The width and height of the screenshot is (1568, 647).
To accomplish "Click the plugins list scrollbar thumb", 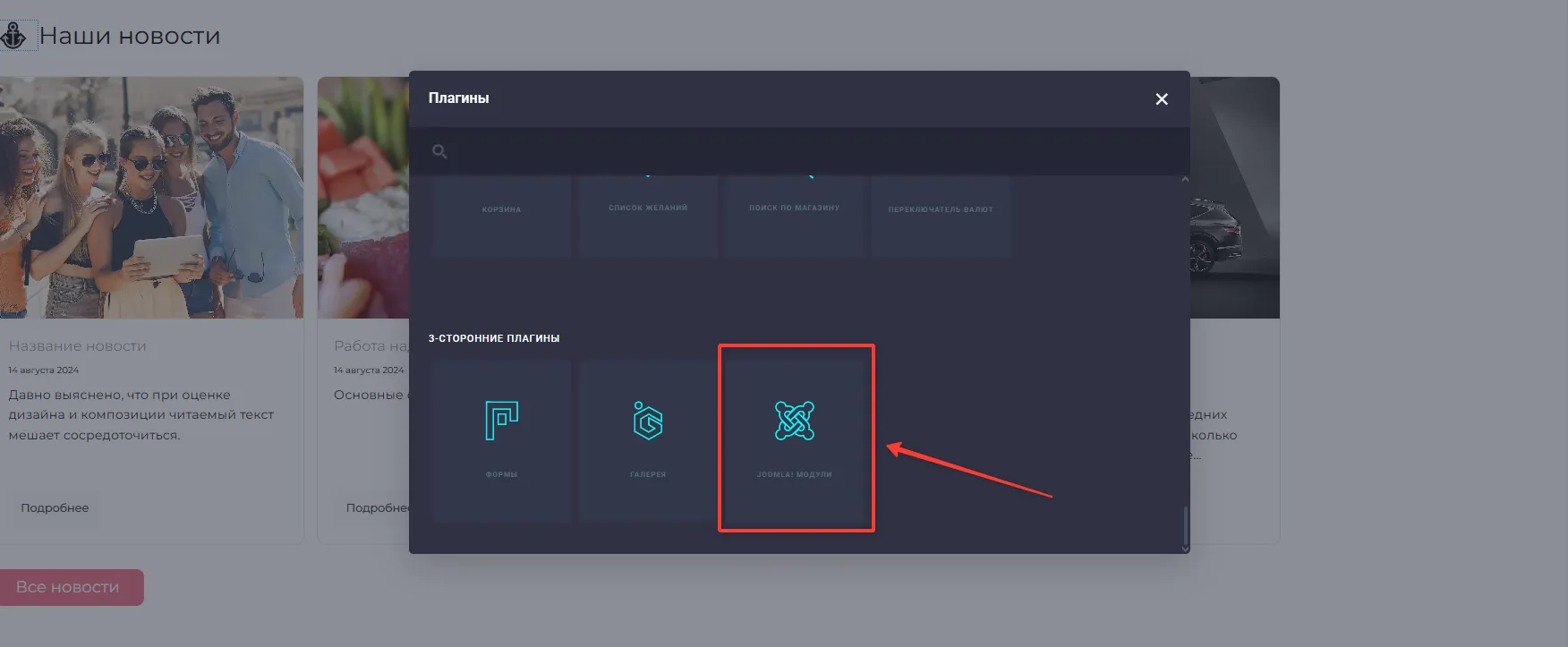I will coord(1185,526).
